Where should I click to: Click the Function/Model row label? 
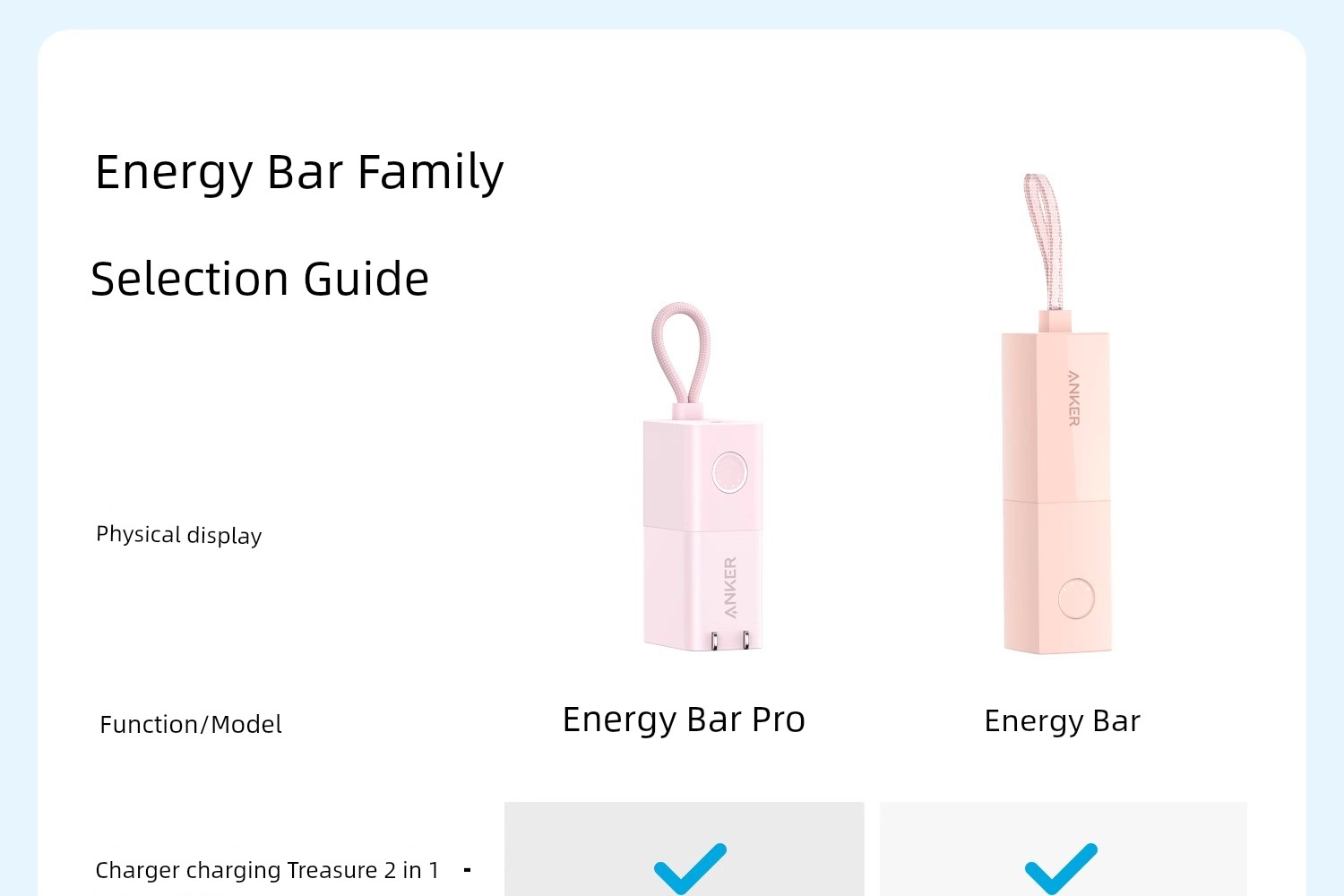coord(191,724)
